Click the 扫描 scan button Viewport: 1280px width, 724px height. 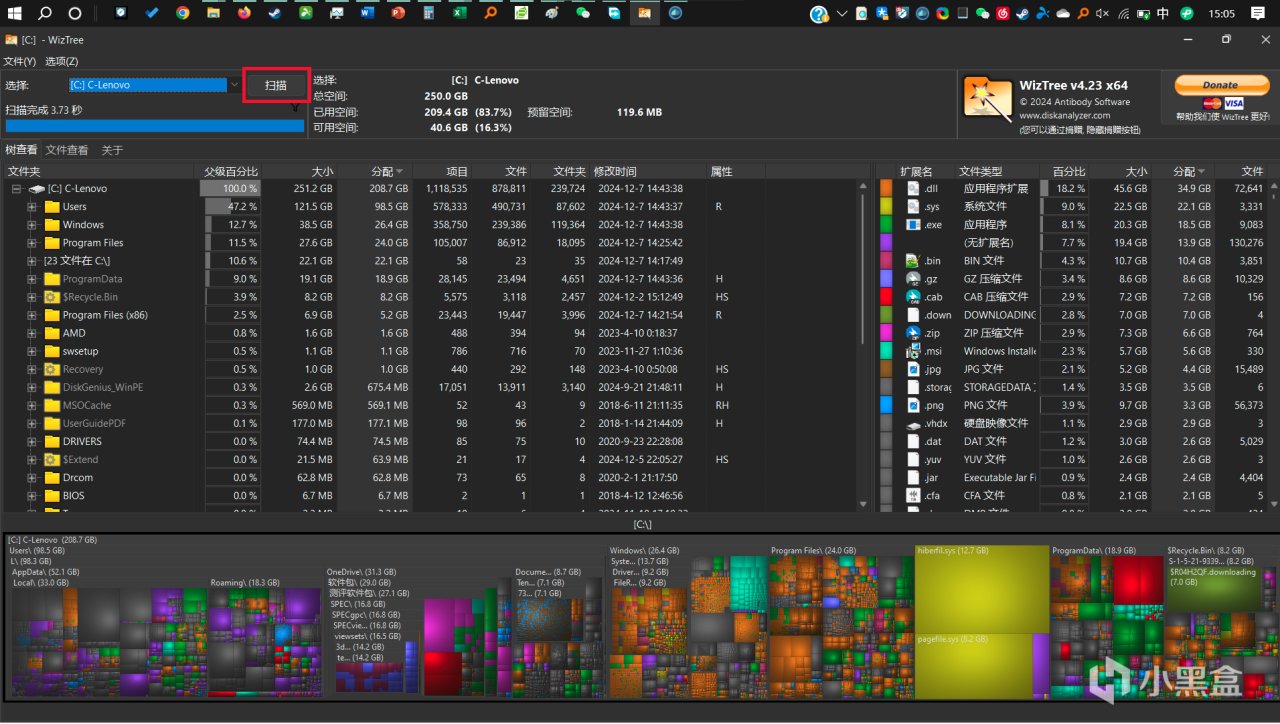click(275, 86)
